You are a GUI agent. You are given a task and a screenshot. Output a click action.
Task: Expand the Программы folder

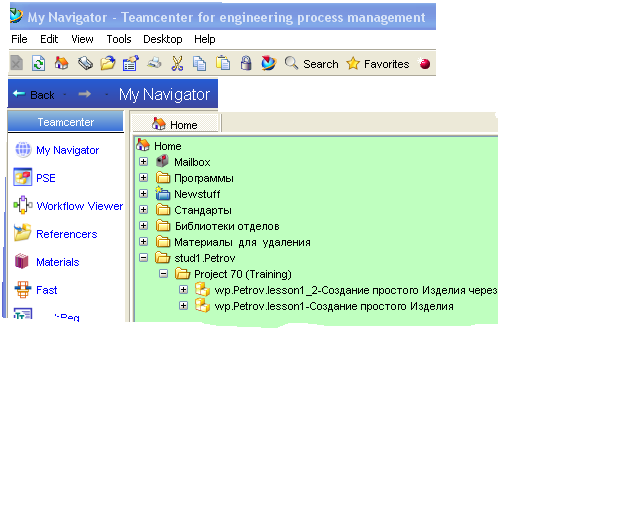click(143, 178)
